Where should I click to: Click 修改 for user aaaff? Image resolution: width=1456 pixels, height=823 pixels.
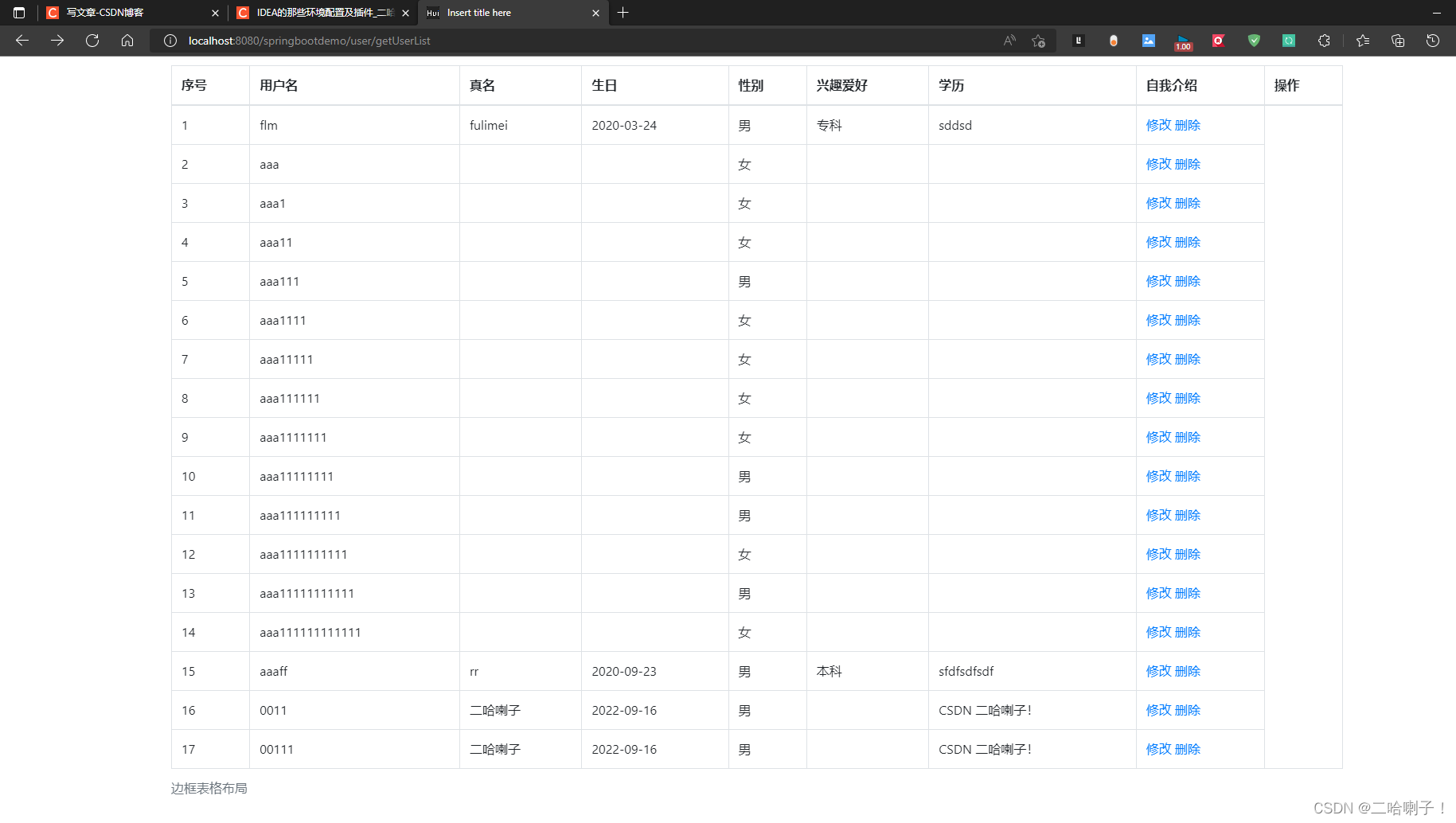click(1158, 671)
